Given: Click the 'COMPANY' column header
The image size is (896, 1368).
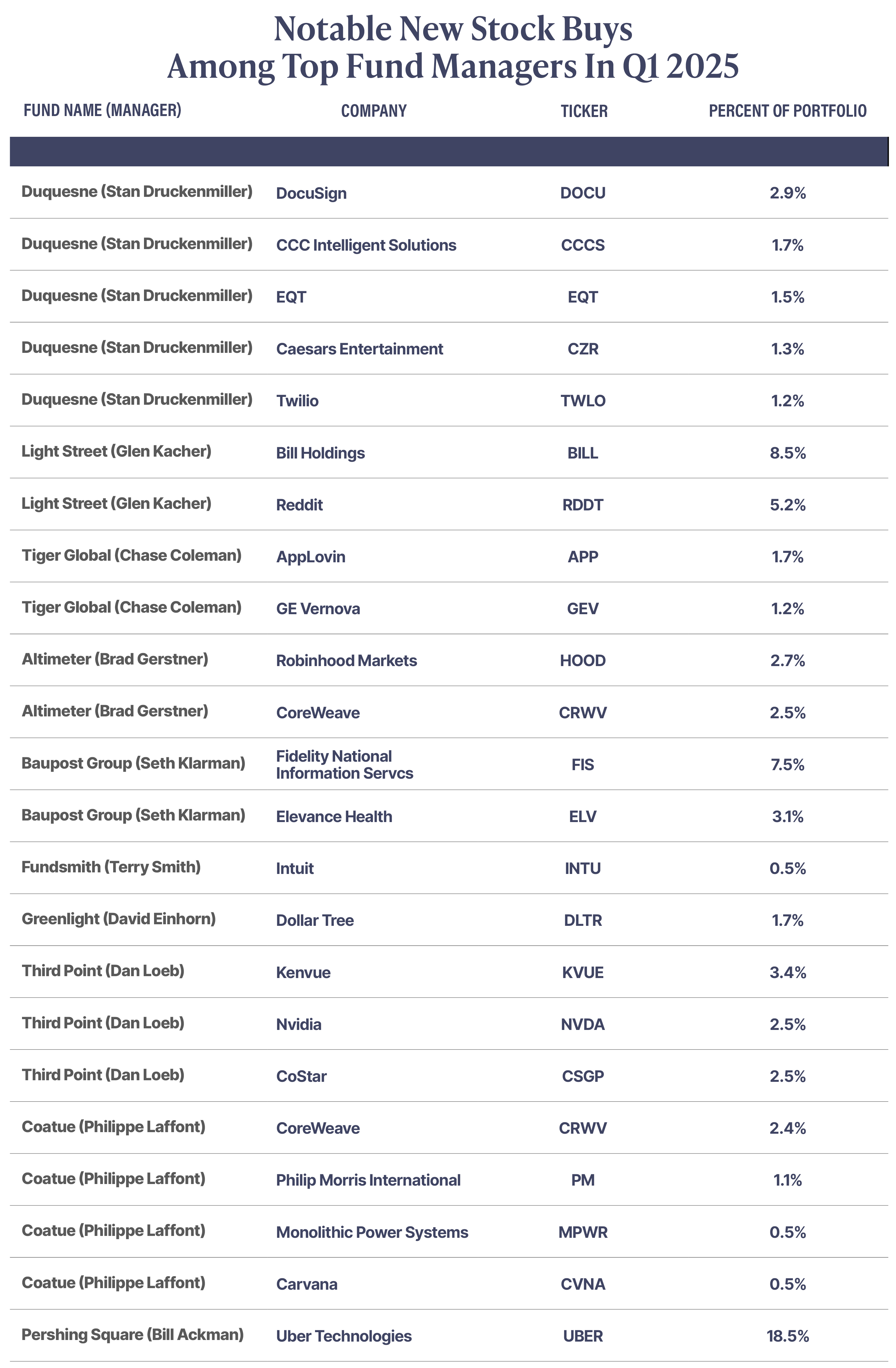Looking at the screenshot, I should point(373,111).
